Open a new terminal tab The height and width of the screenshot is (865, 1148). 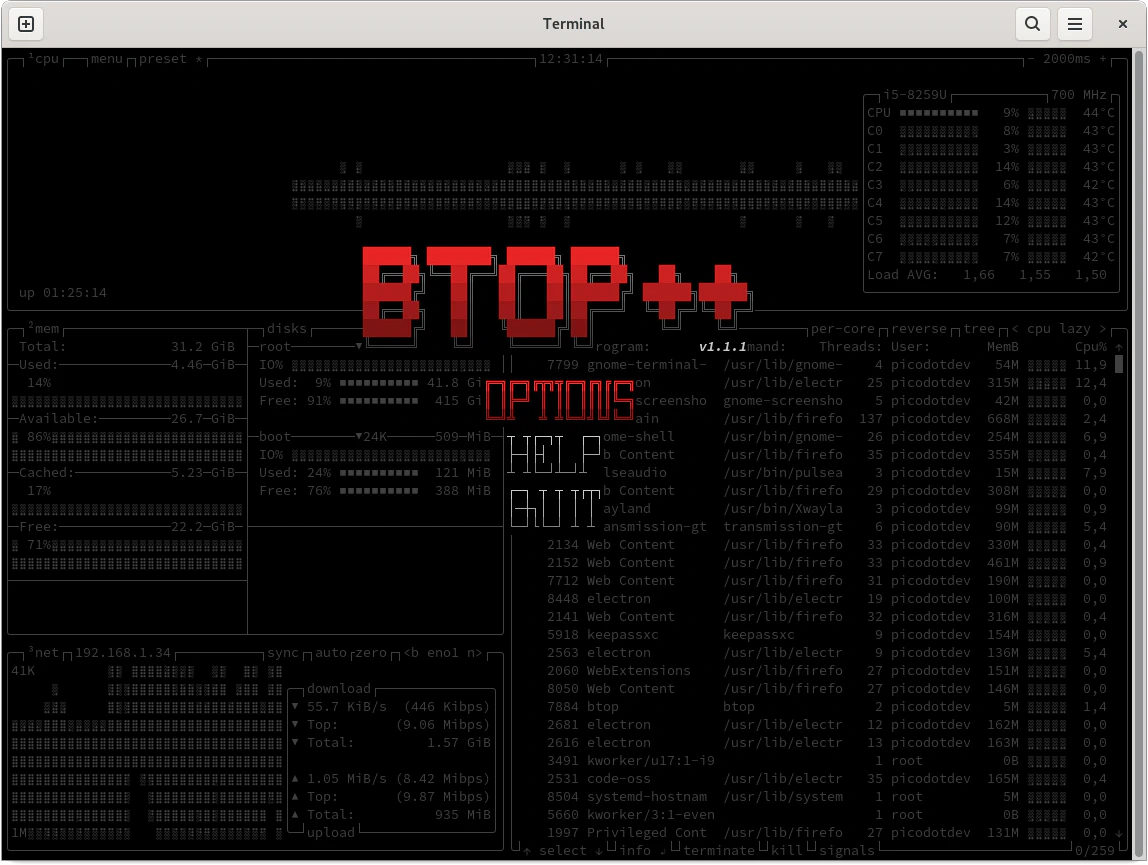point(27,24)
